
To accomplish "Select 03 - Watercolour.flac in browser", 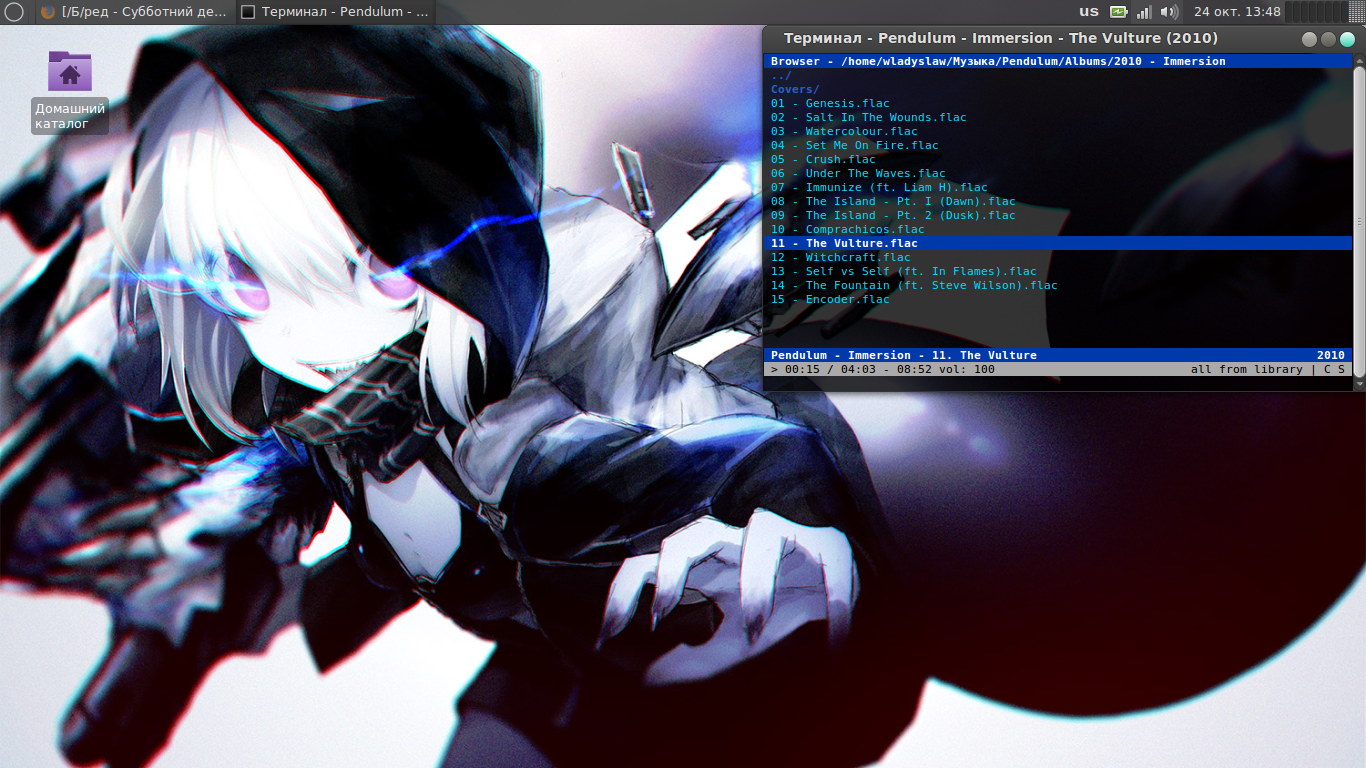I will 844,131.
